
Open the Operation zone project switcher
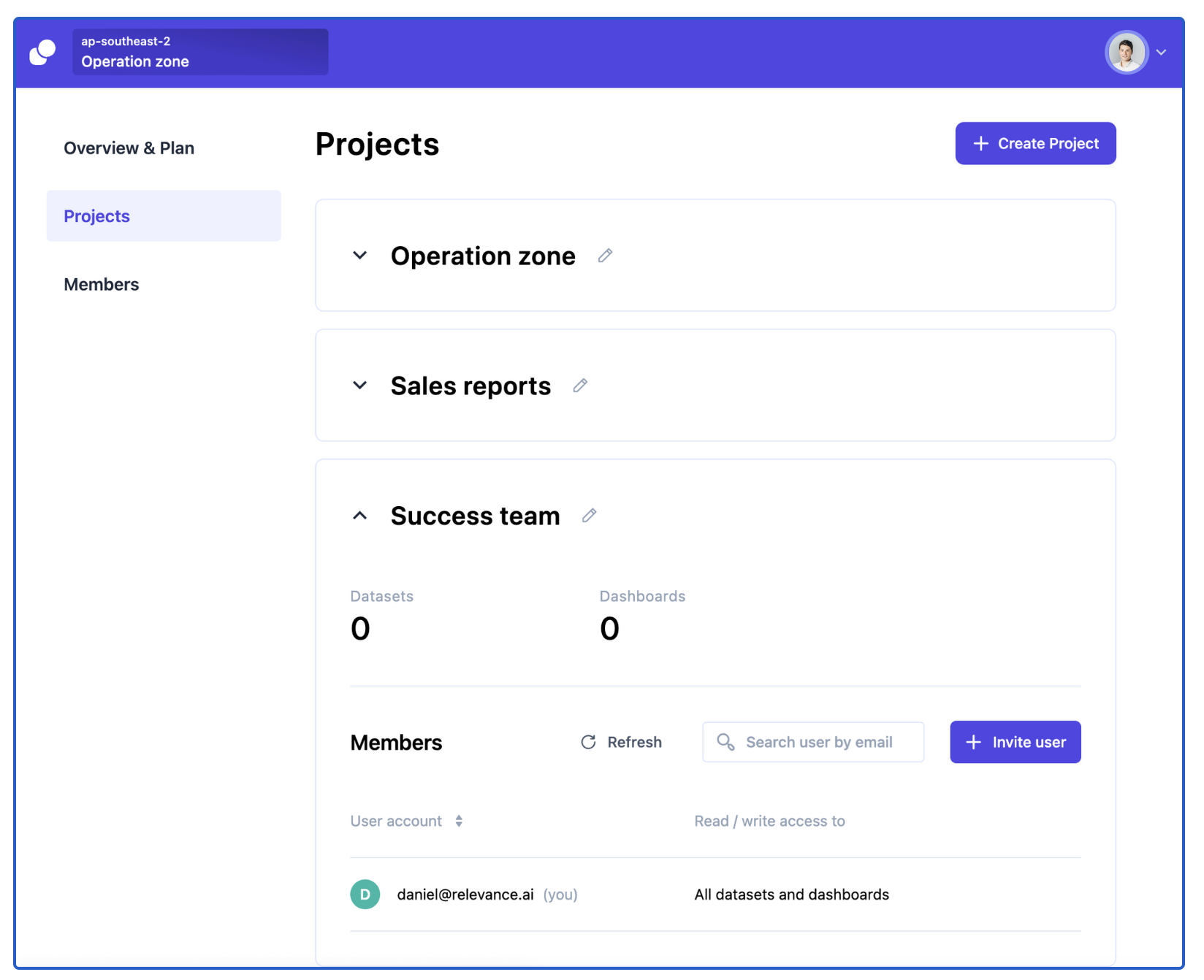click(200, 52)
